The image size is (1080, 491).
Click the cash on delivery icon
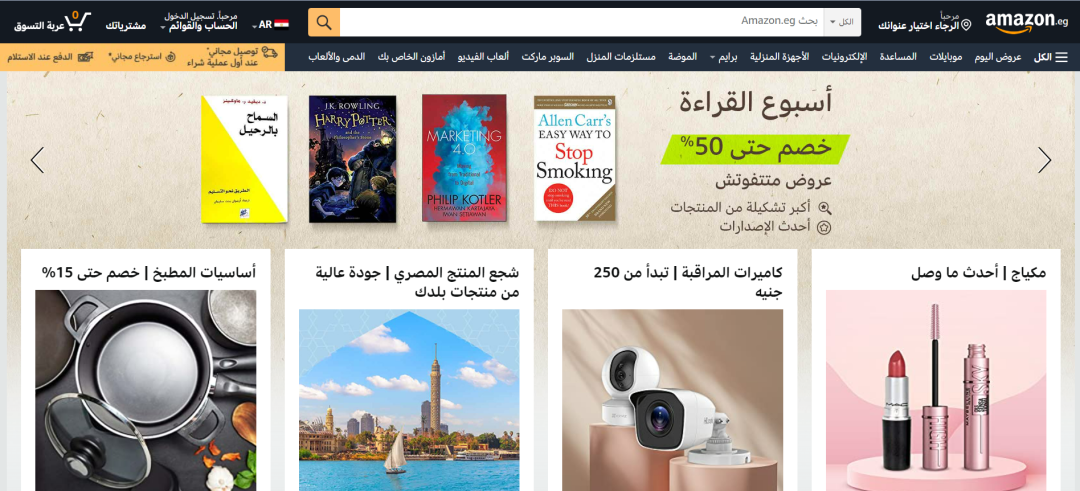(85, 57)
